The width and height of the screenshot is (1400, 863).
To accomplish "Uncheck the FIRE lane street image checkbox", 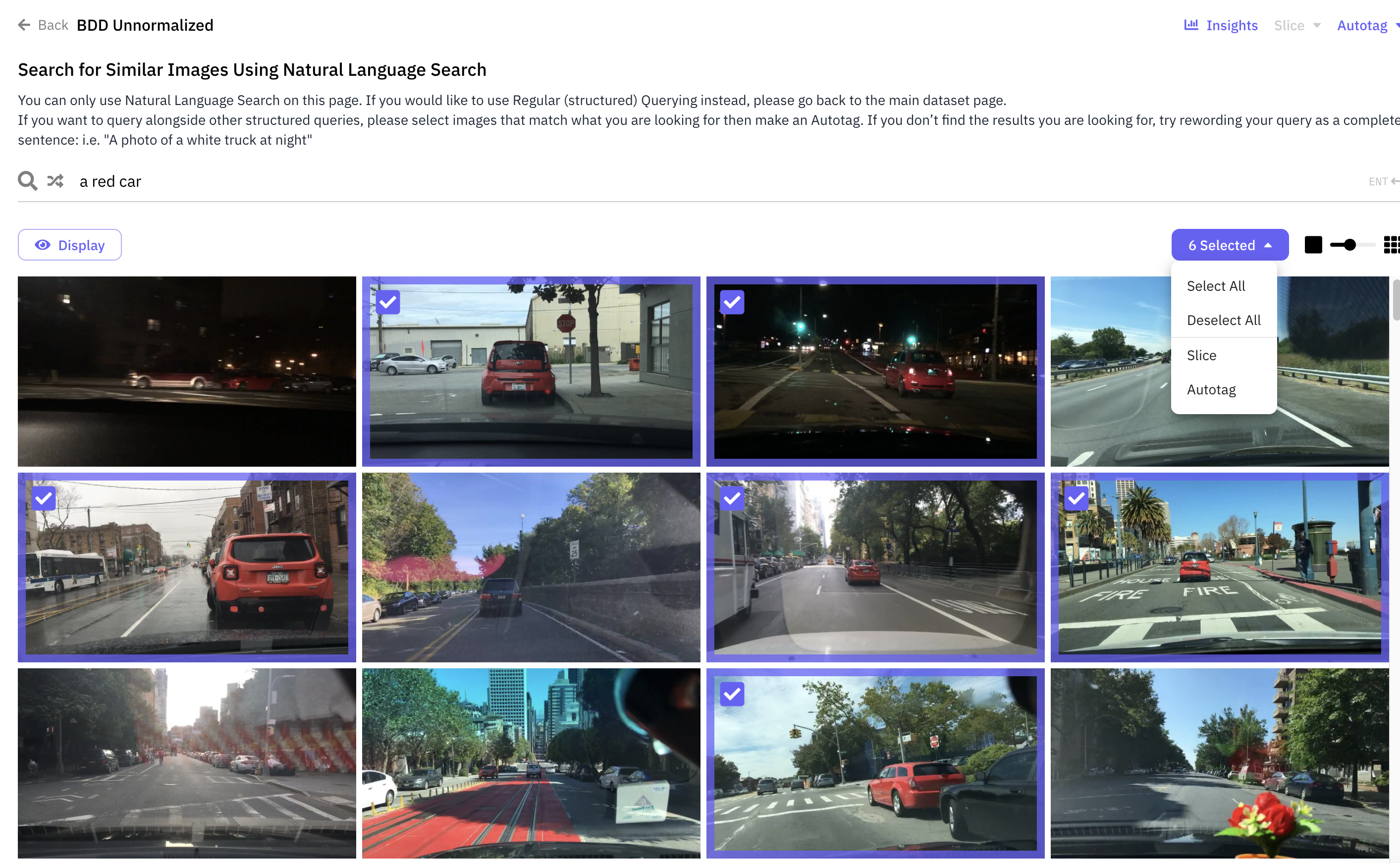I will coord(1077,498).
